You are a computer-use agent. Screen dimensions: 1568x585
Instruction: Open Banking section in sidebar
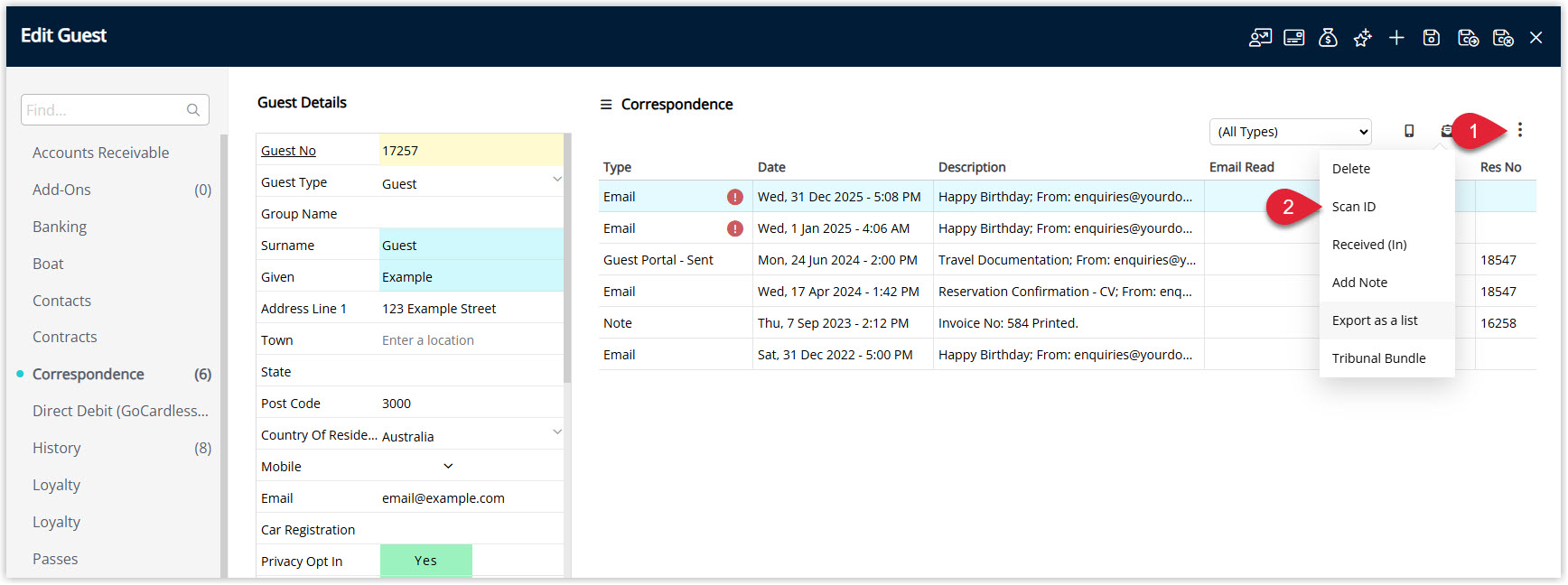[x=60, y=227]
